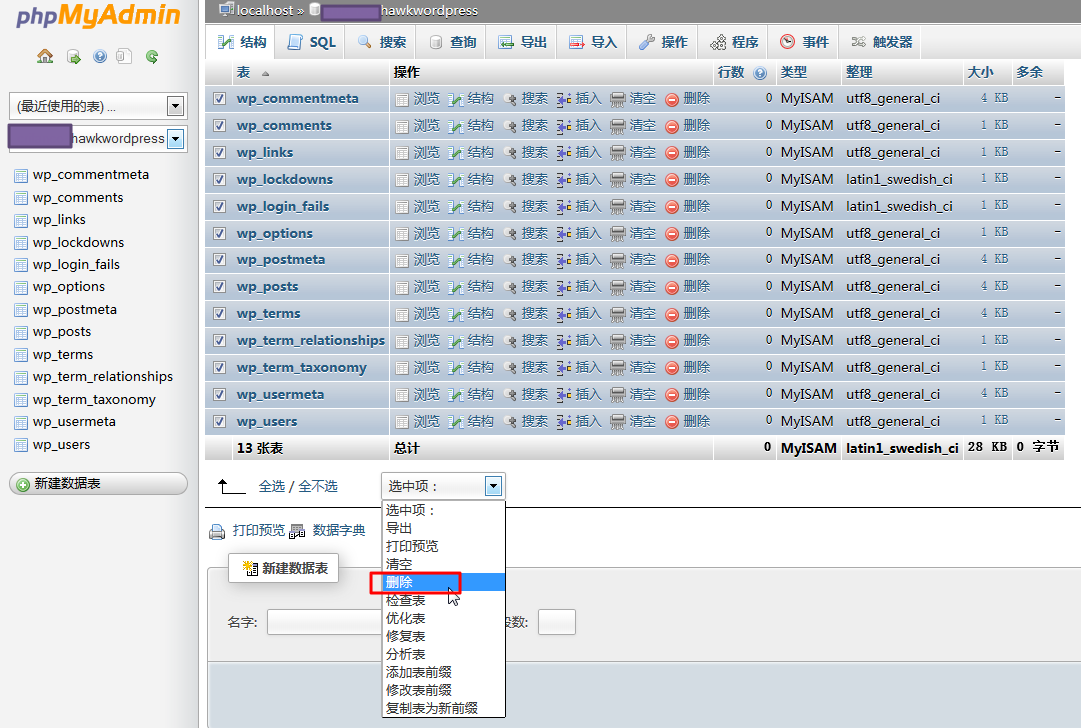
Task: Collapse the 选中项 dropdown arrow
Action: click(493, 486)
